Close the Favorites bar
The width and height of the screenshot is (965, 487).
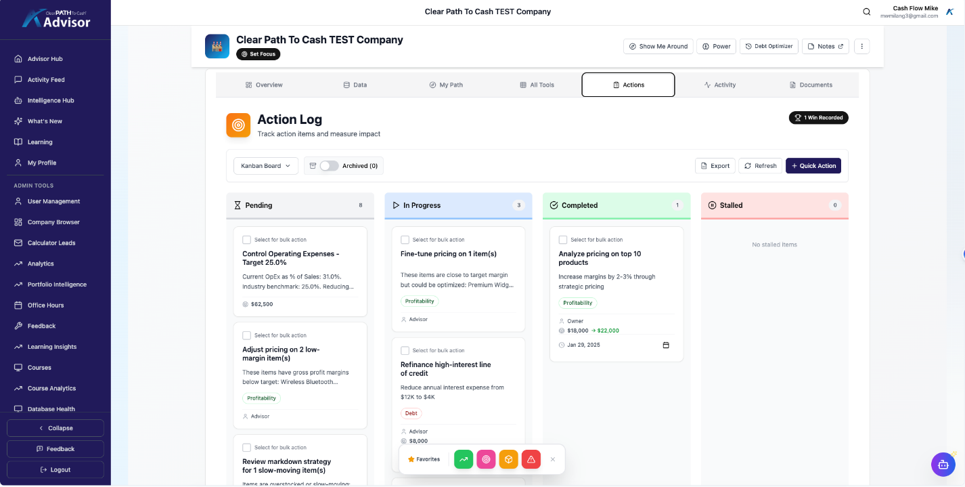pos(553,459)
